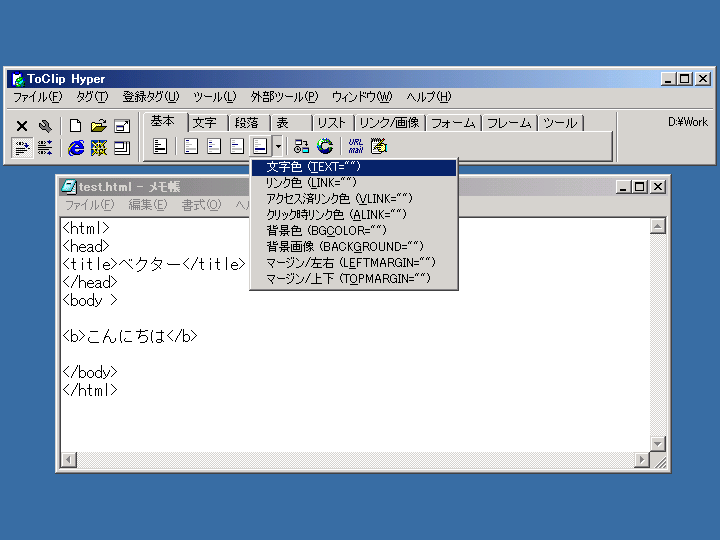Select 背景色 (BGCOLOR="") entry

coord(354,231)
